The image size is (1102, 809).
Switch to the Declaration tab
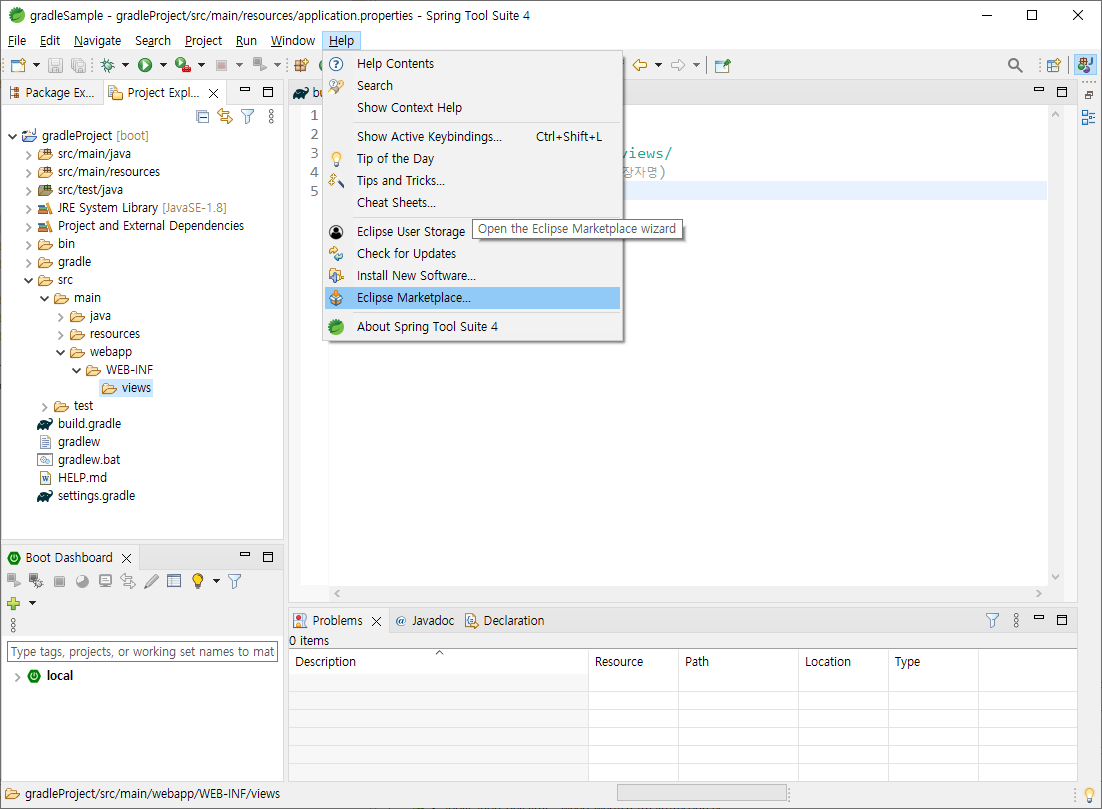coord(505,621)
